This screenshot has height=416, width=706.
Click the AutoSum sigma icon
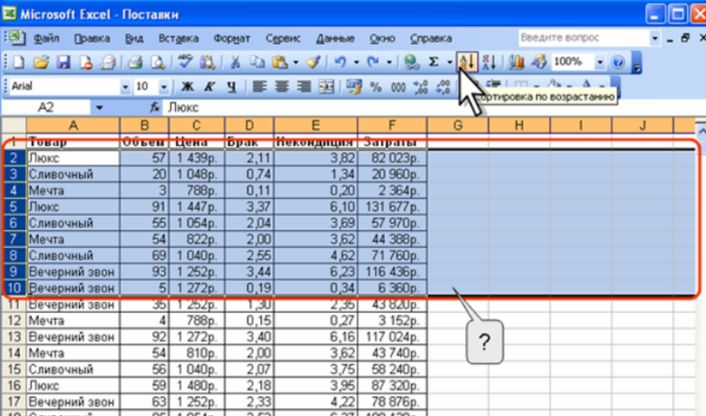click(x=434, y=62)
